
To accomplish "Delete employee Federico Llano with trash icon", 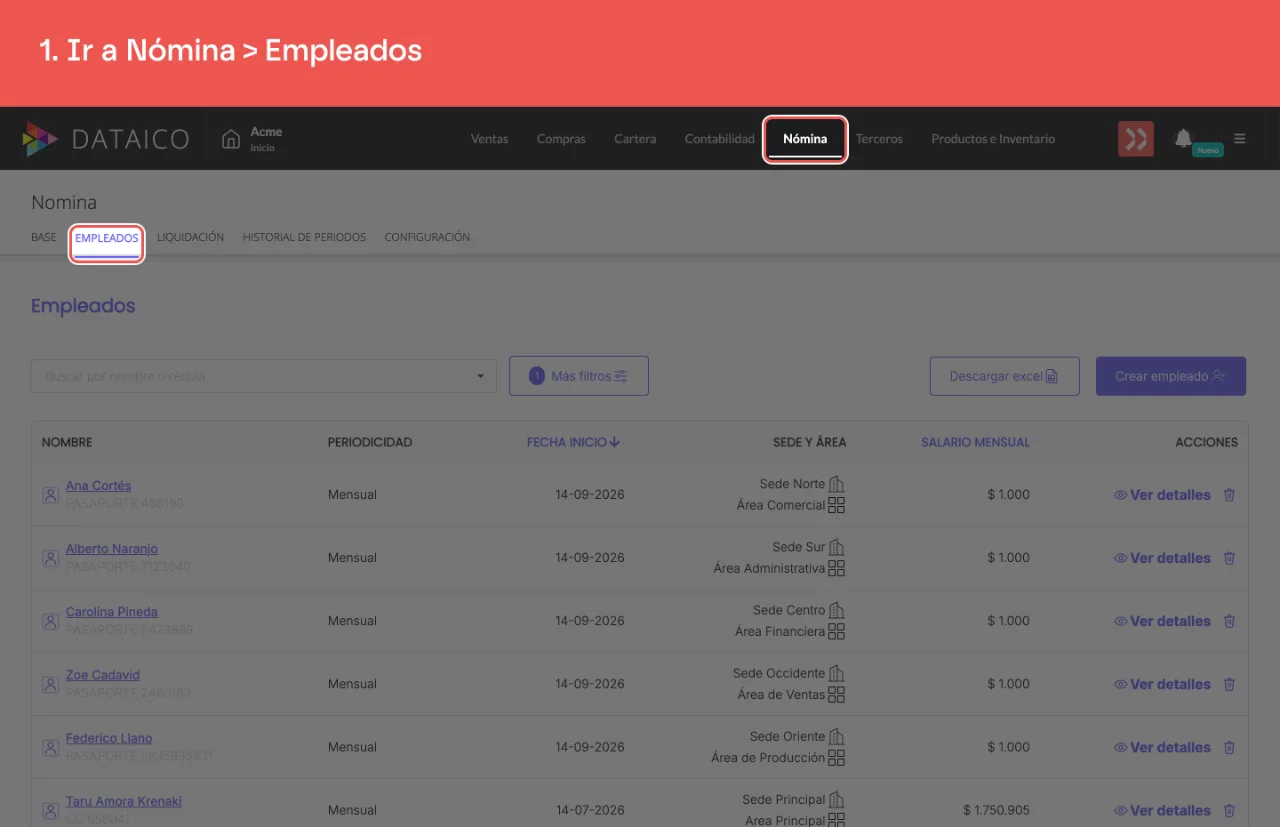I will (x=1230, y=747).
